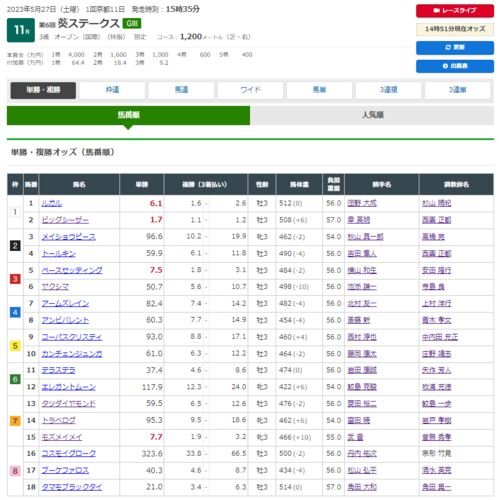Screen dimensions: 499x500
Task: Click the 14時51分現在オッズ time label
Action: [x=455, y=29]
